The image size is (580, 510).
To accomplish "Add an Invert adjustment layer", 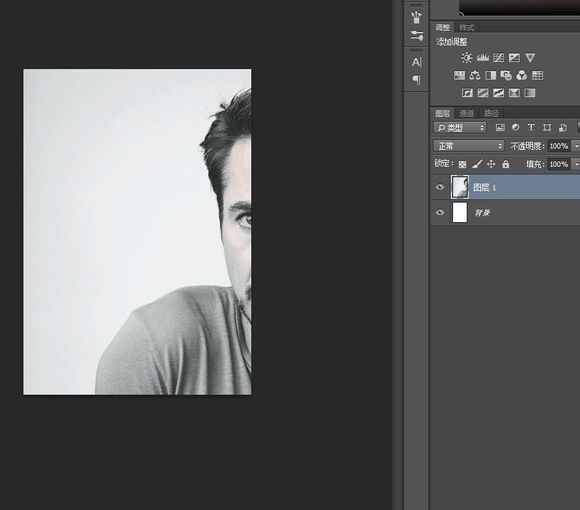I will coord(467,93).
